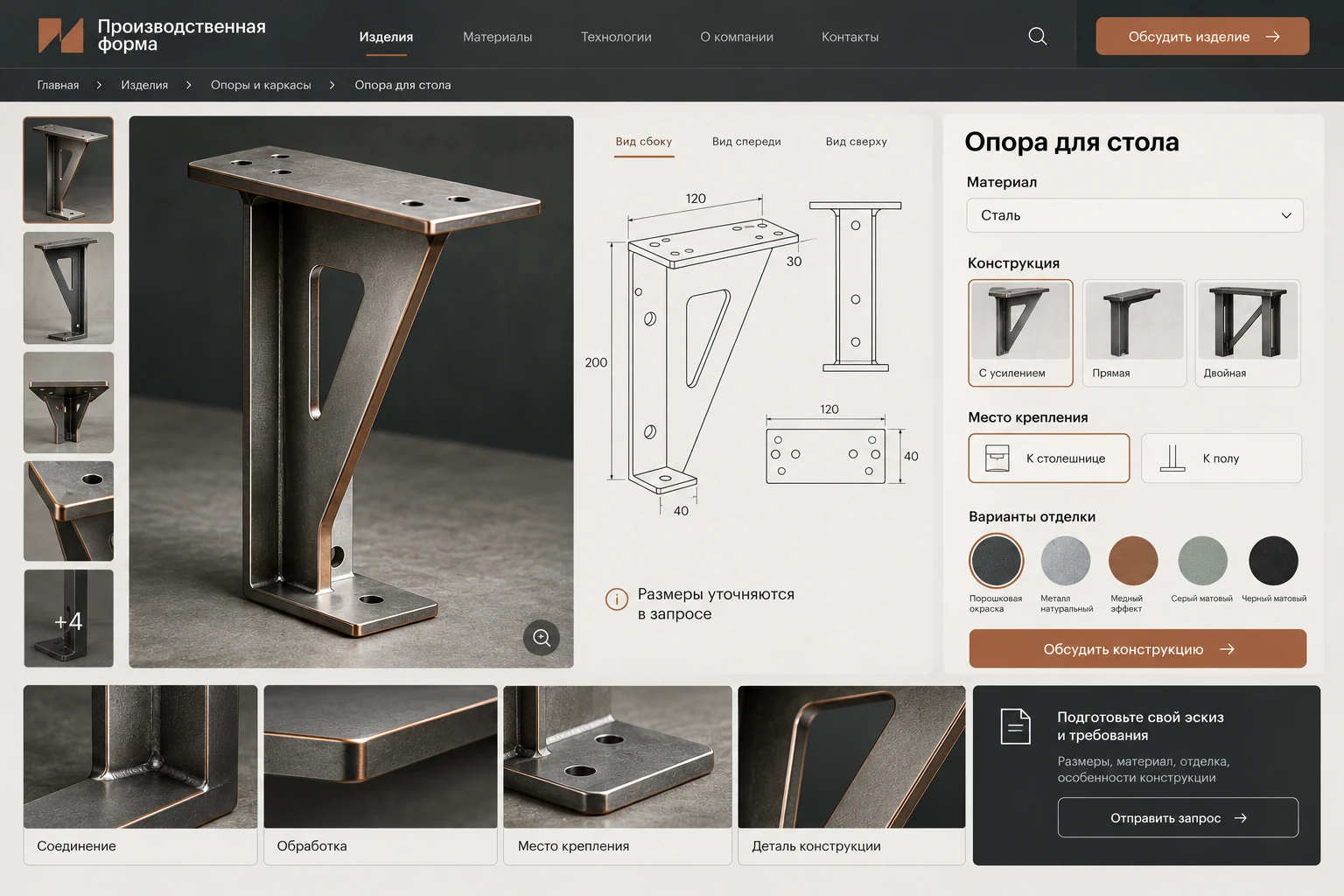The height and width of the screenshot is (896, 1344).
Task: Click the floor mount icon
Action: point(1172,458)
